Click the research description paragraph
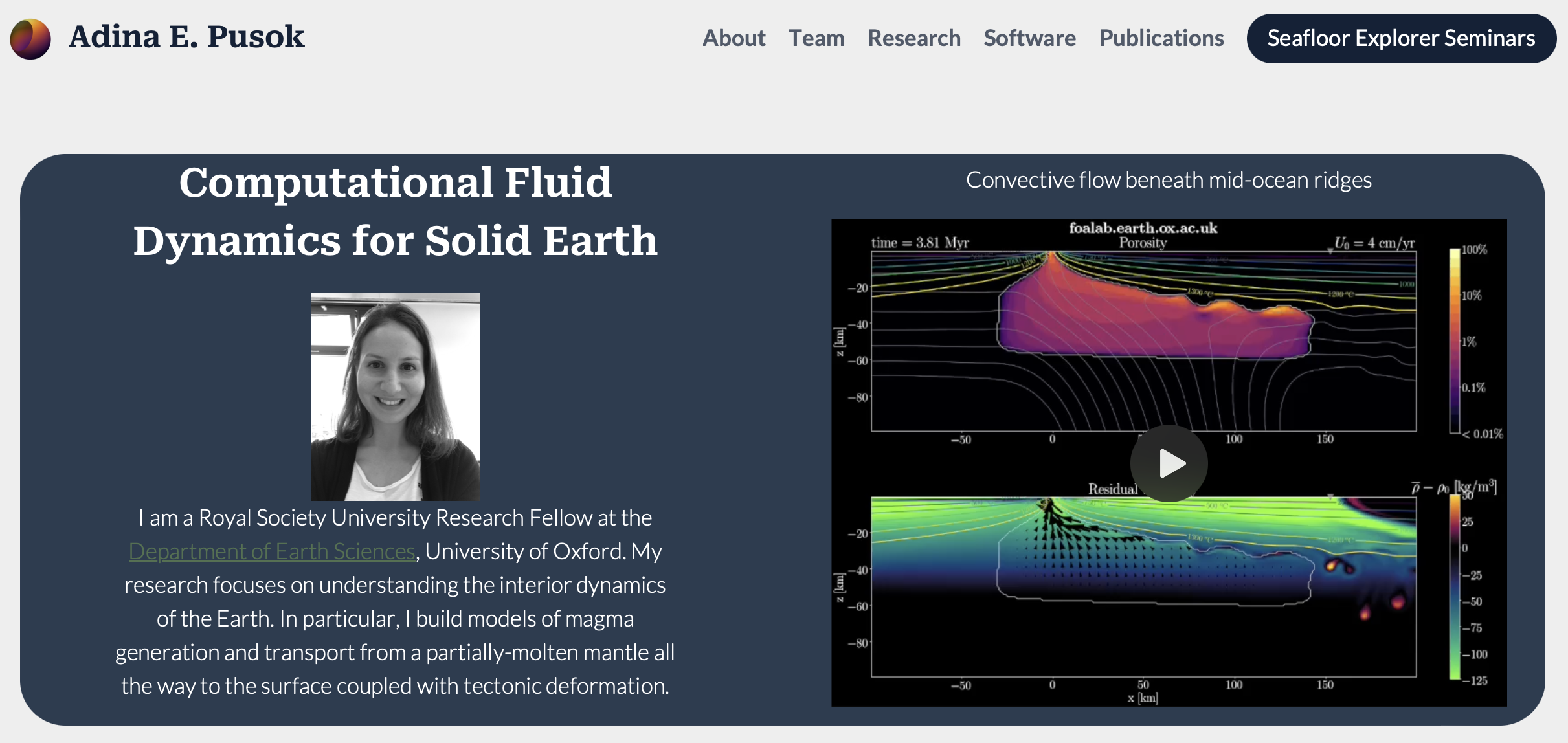The width and height of the screenshot is (1568, 743). click(396, 602)
